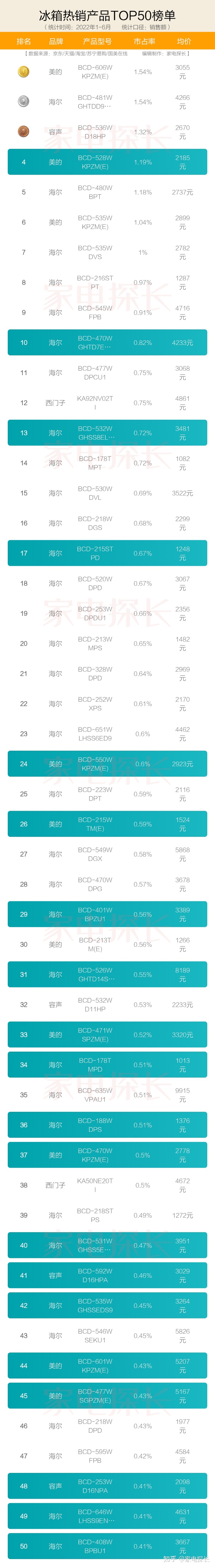Select the 排名 column header
This screenshot has height=1568, width=215.
click(x=24, y=41)
